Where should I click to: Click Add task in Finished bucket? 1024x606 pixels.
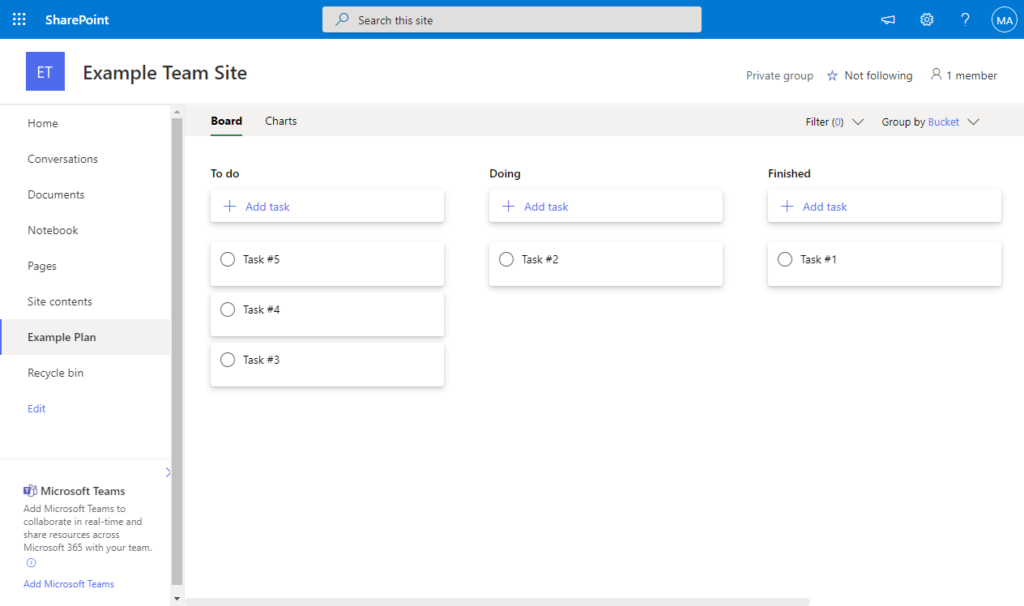[884, 206]
